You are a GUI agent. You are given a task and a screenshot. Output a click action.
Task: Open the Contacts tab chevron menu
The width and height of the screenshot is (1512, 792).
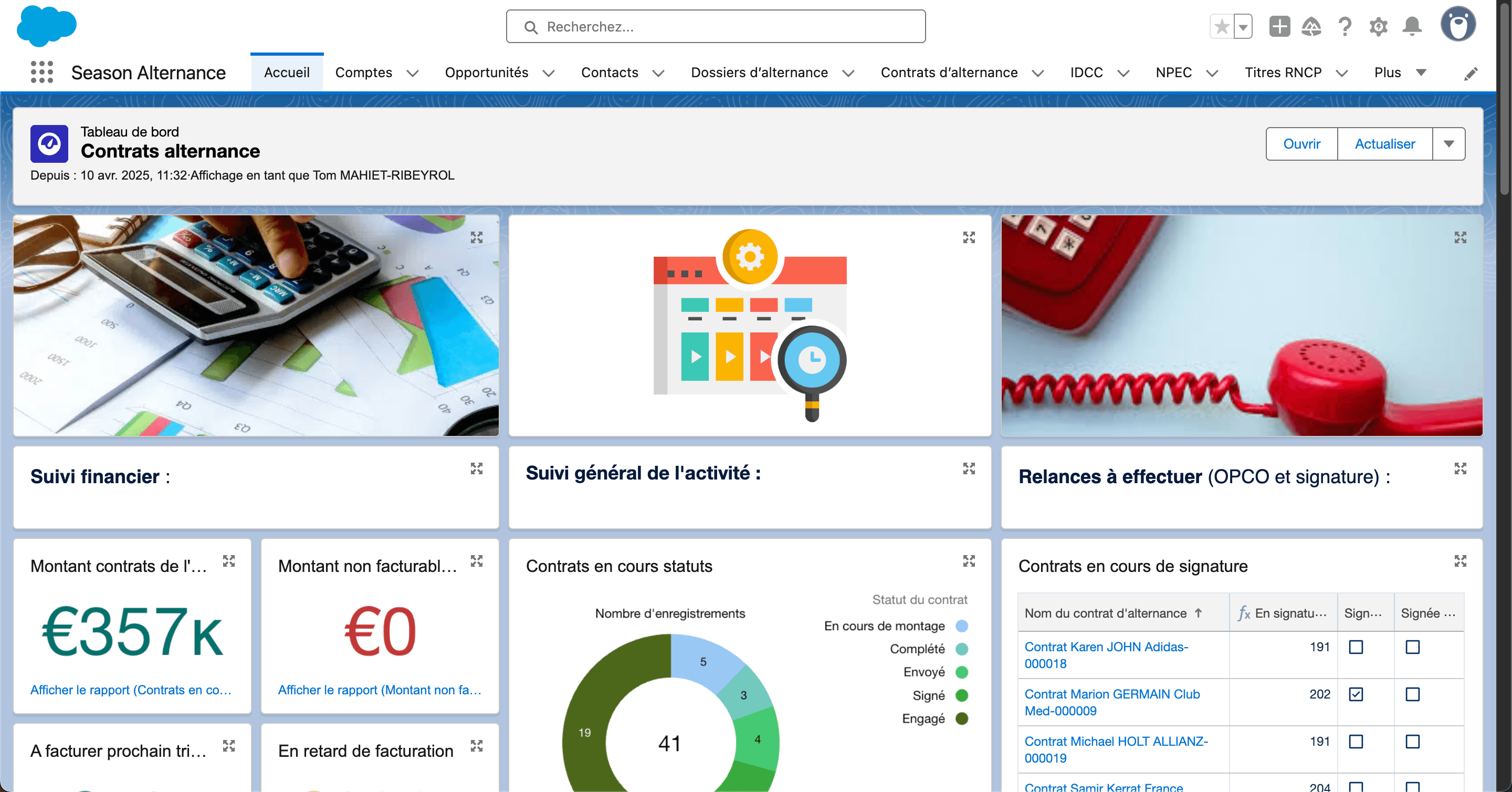point(658,74)
